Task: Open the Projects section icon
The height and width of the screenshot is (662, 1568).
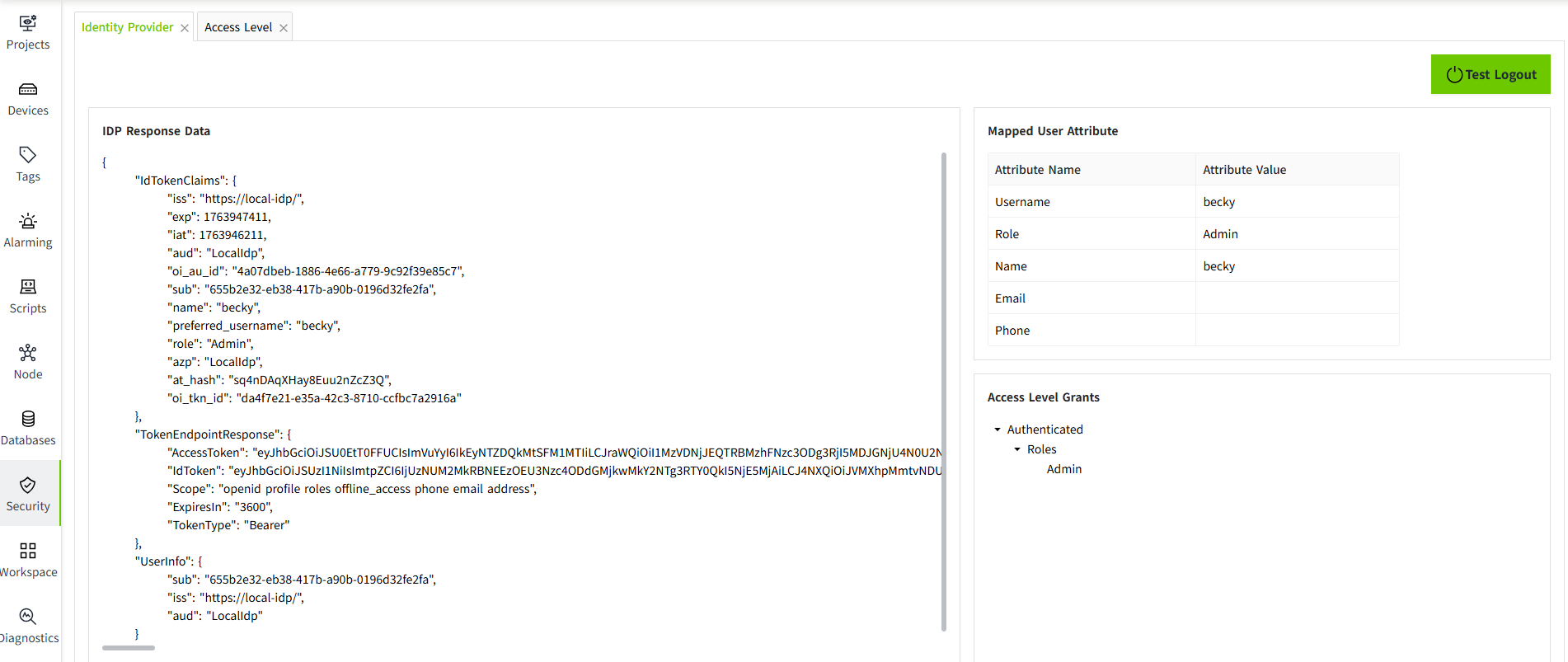Action: click(28, 24)
